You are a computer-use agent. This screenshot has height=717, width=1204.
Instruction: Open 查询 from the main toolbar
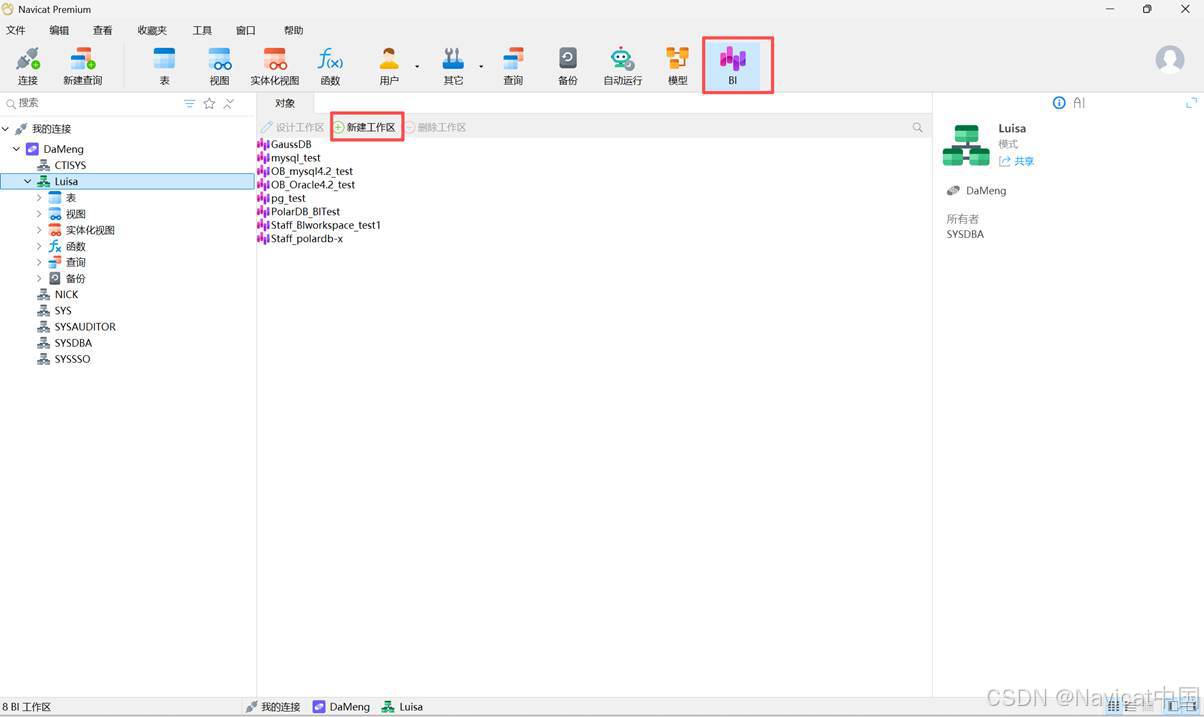[x=513, y=66]
